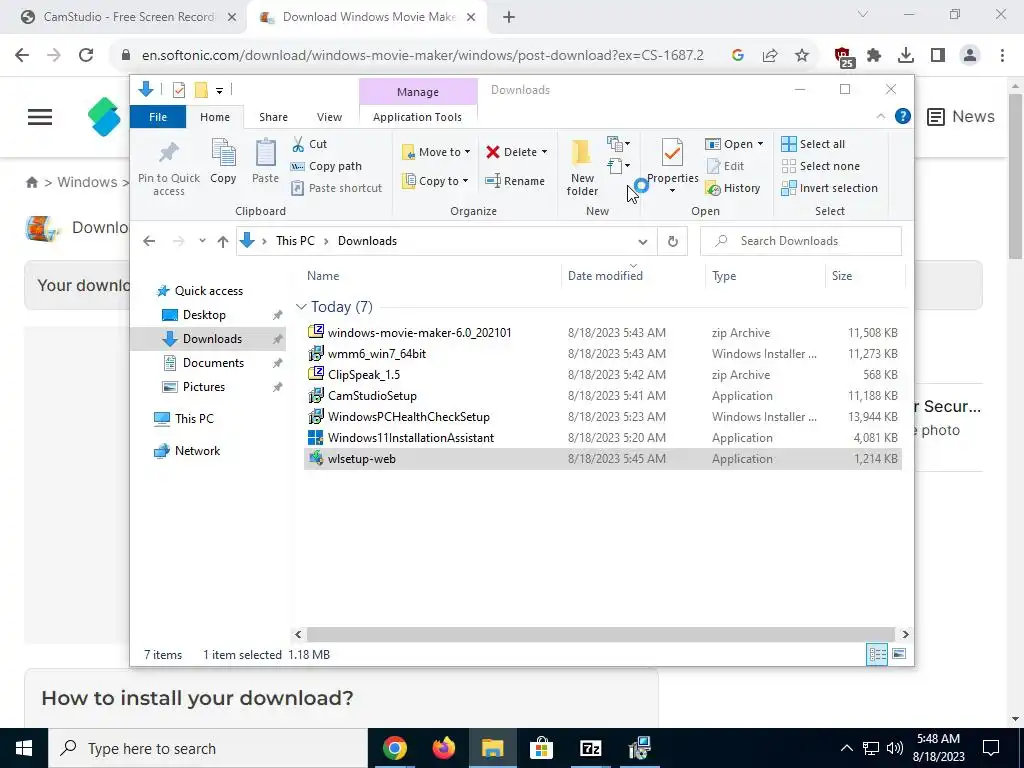Create a New folder from the ribbon
This screenshot has height=768, width=1024.
[582, 167]
